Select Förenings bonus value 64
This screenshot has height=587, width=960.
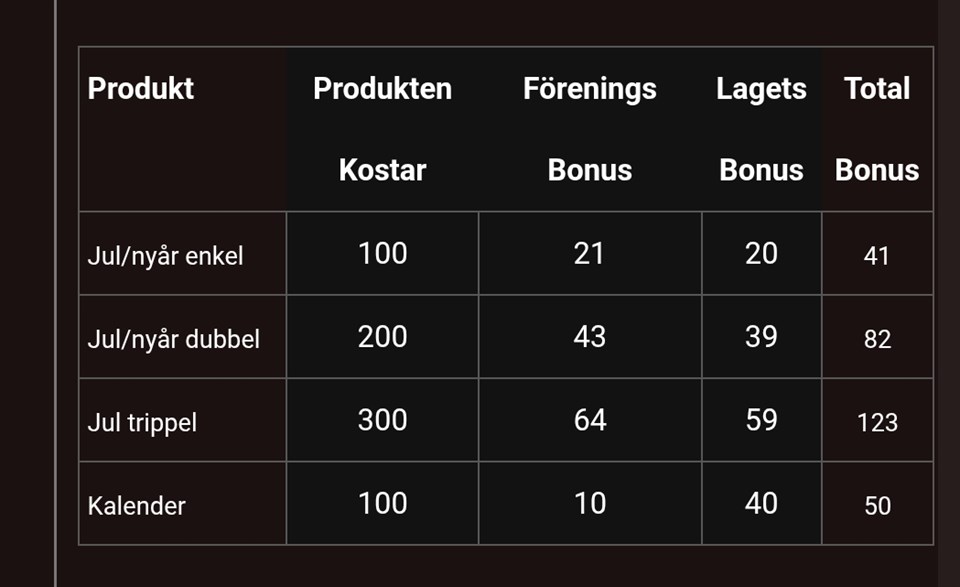pos(589,420)
